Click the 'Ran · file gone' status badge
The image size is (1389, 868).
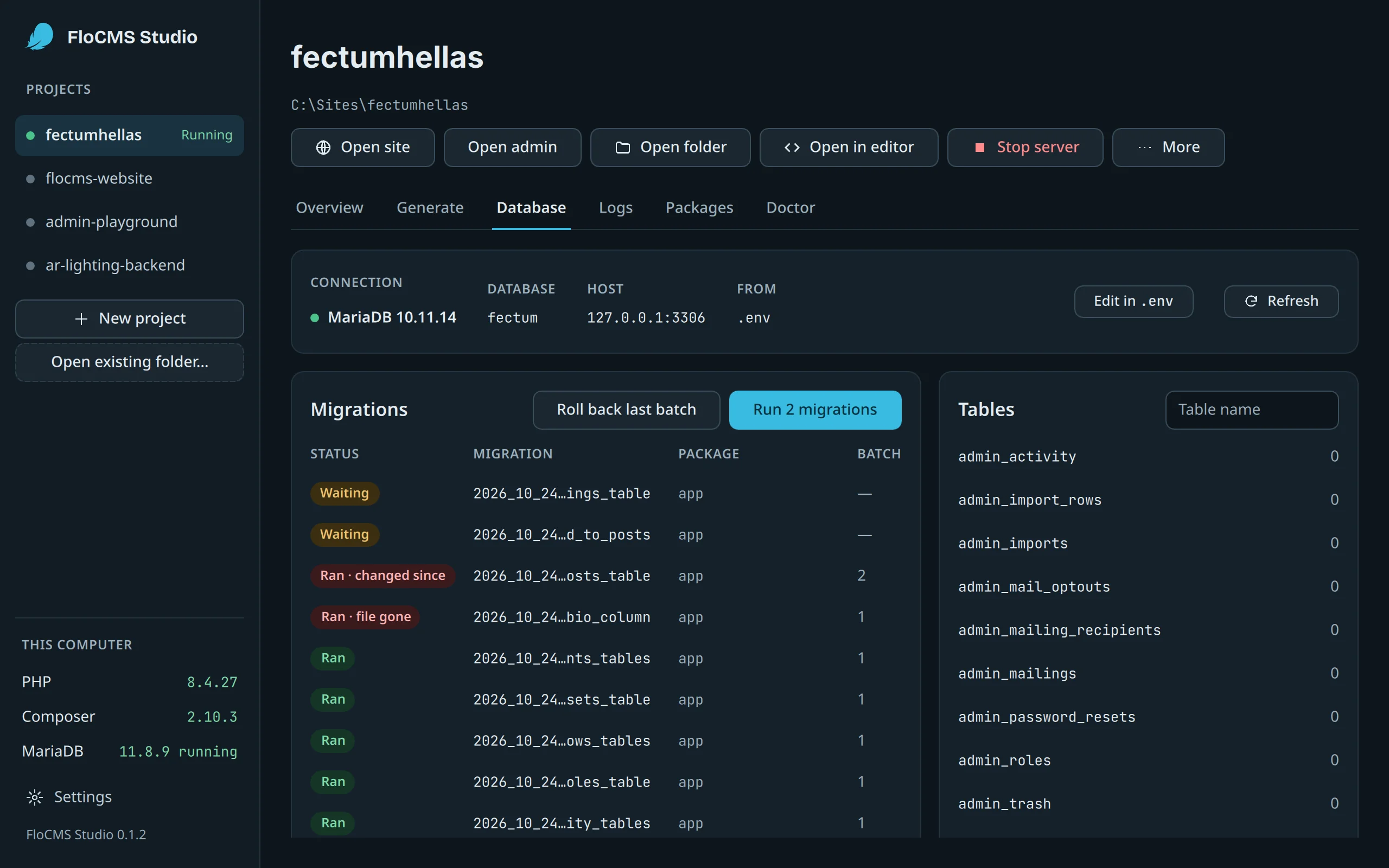pyautogui.click(x=366, y=617)
